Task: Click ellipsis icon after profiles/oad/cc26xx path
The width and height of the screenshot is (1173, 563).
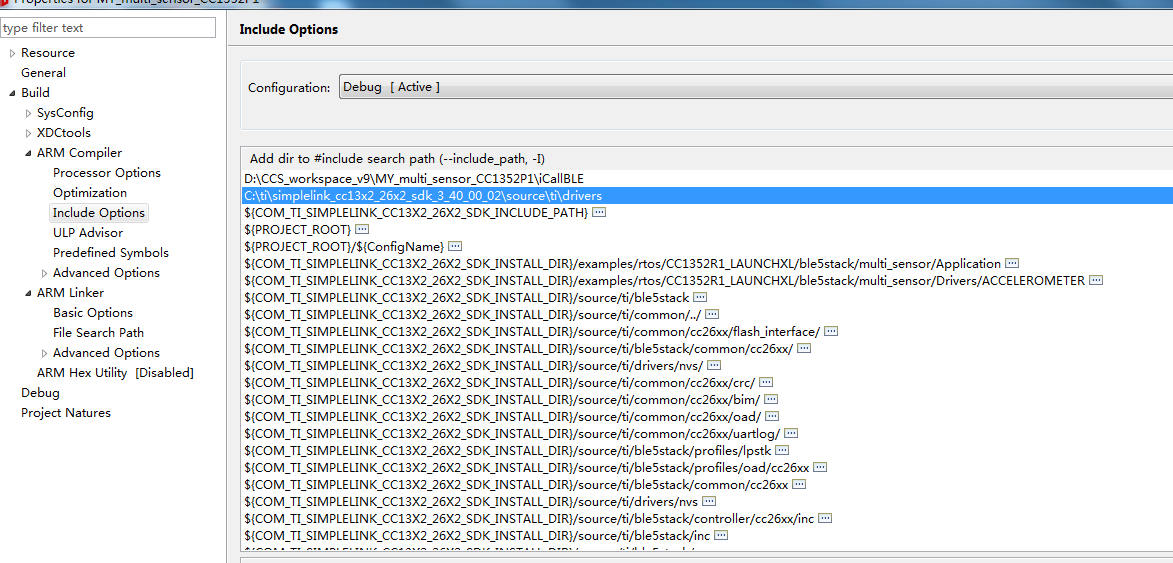Action: [x=820, y=467]
